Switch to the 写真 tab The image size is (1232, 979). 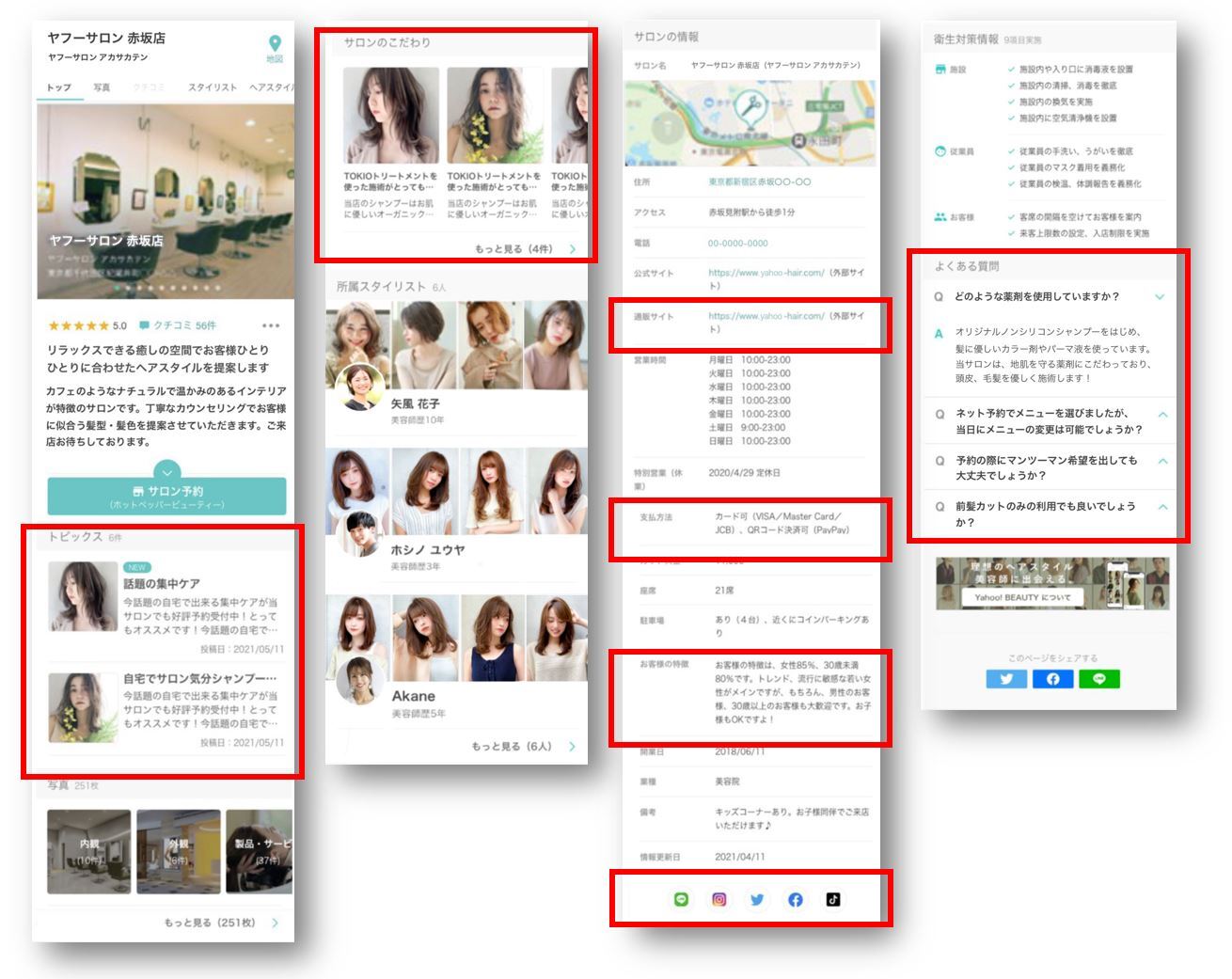pyautogui.click(x=102, y=87)
